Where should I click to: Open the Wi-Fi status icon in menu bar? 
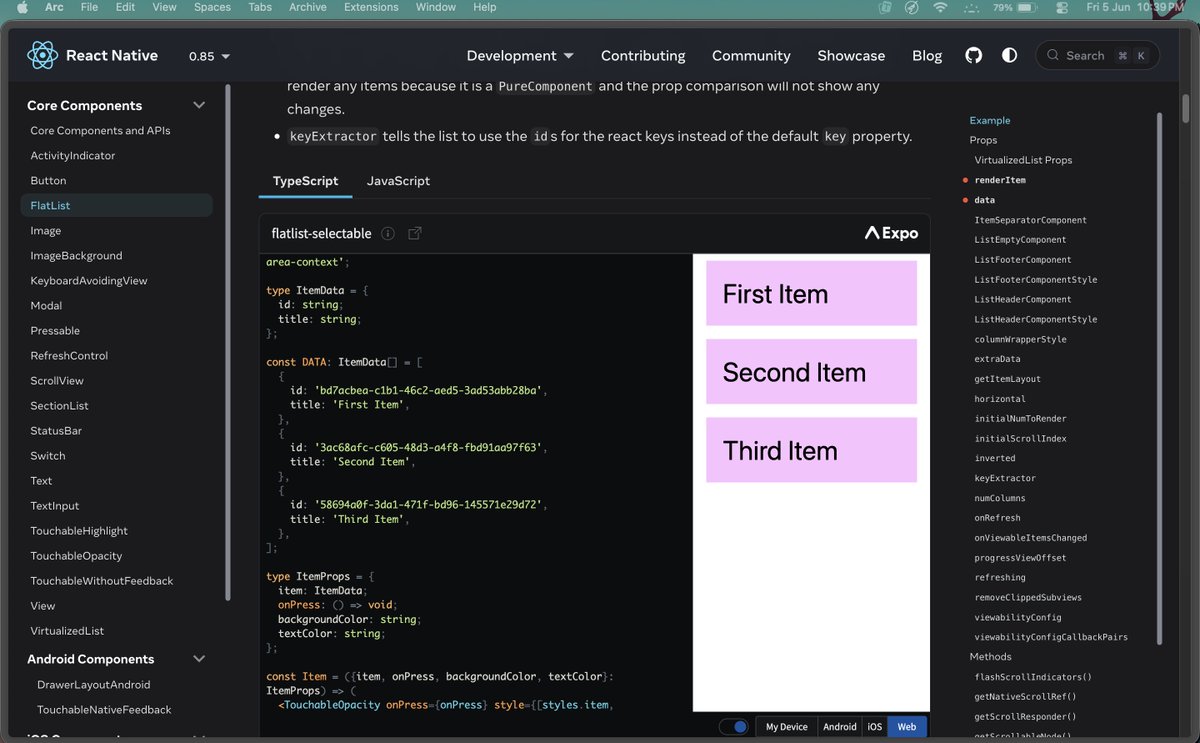click(x=940, y=7)
